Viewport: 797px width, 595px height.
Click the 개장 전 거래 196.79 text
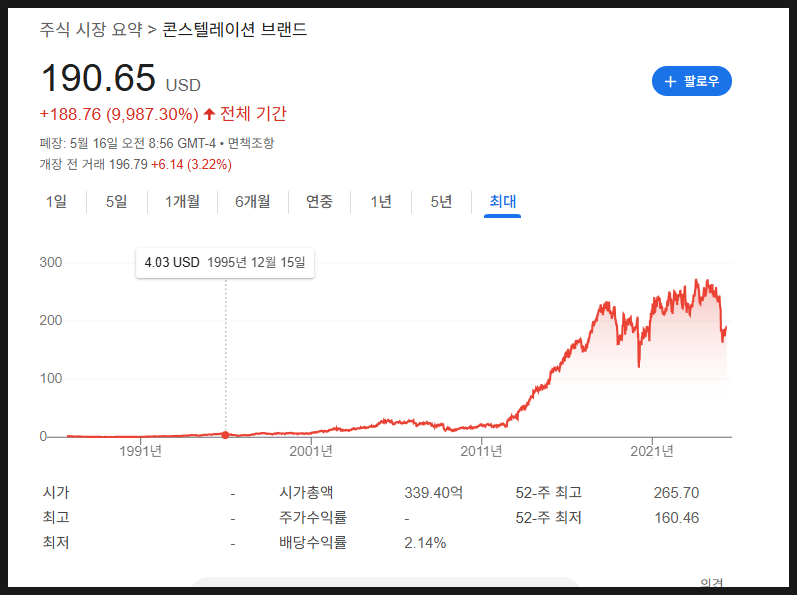(94, 165)
